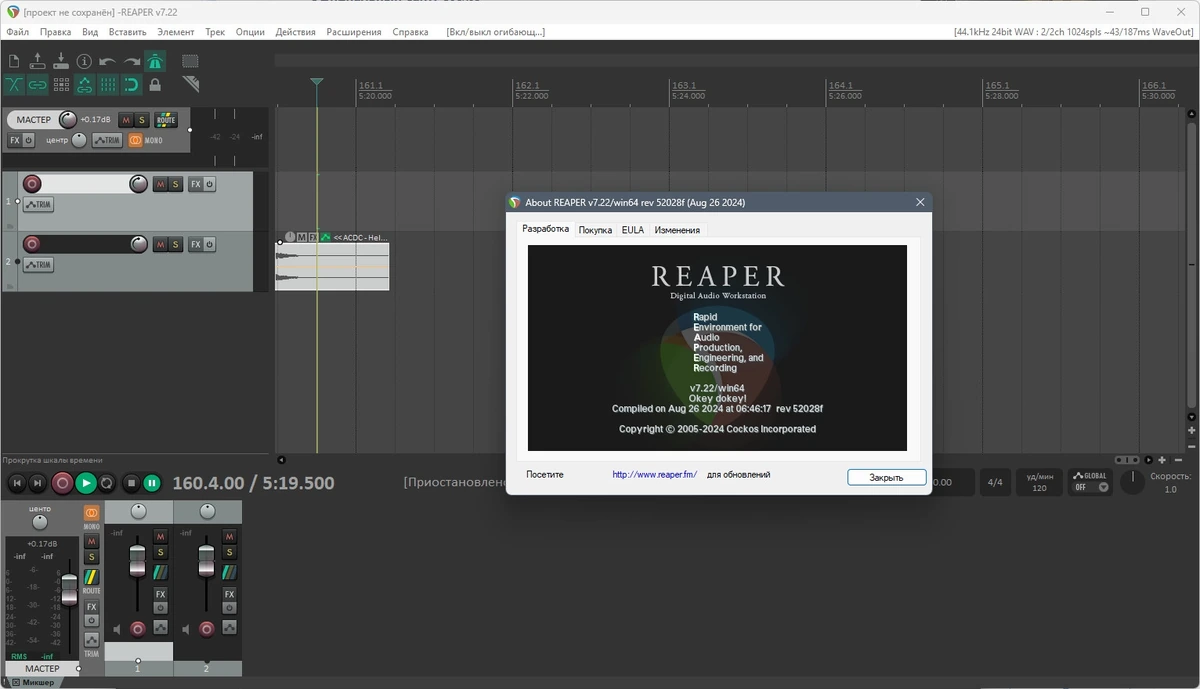This screenshot has width=1200, height=689.
Task: Arm track 2 for recording
Action: (x=32, y=244)
